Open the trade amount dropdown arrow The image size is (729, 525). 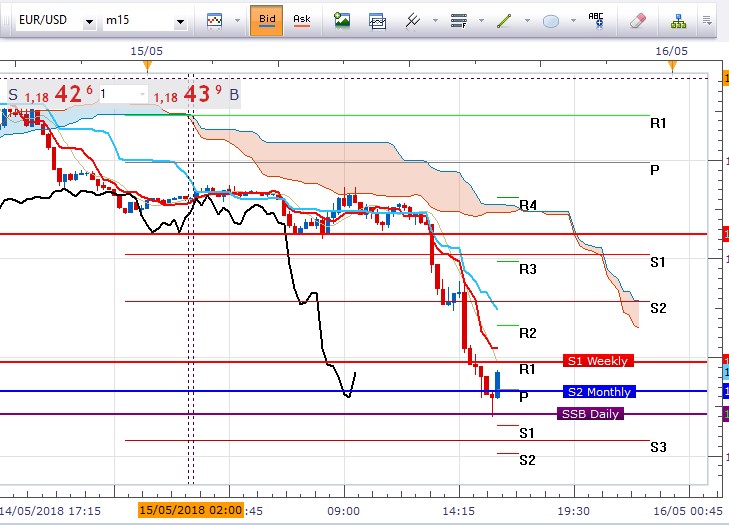pyautogui.click(x=142, y=95)
